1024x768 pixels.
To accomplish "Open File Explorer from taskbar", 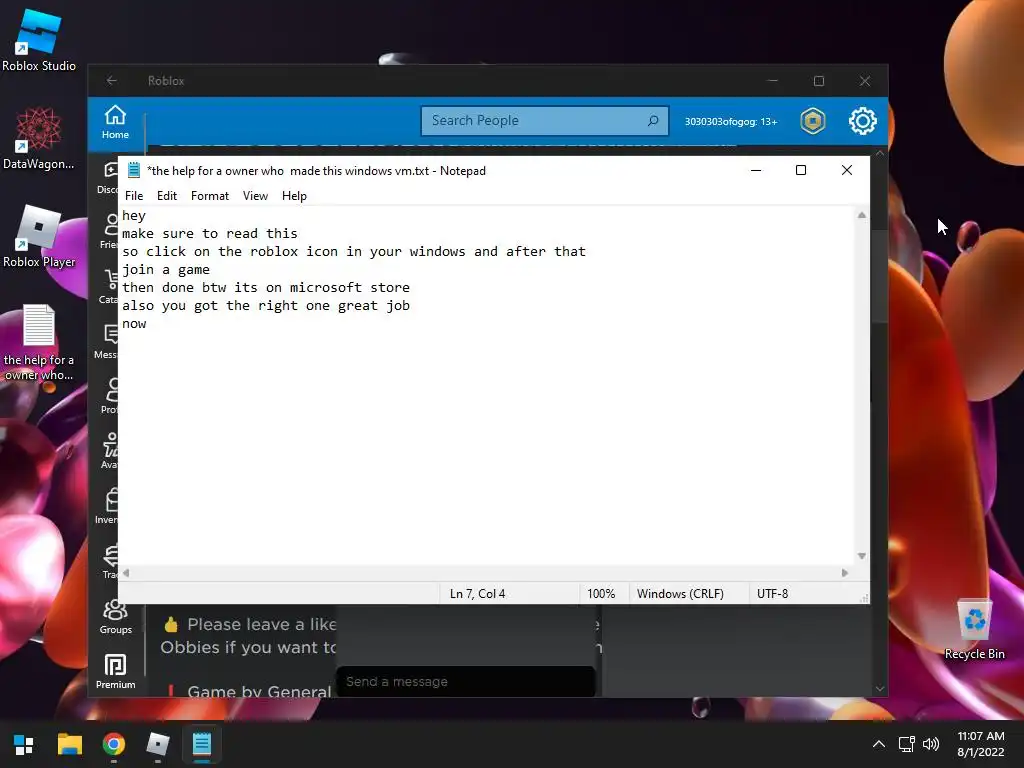I will 69,744.
